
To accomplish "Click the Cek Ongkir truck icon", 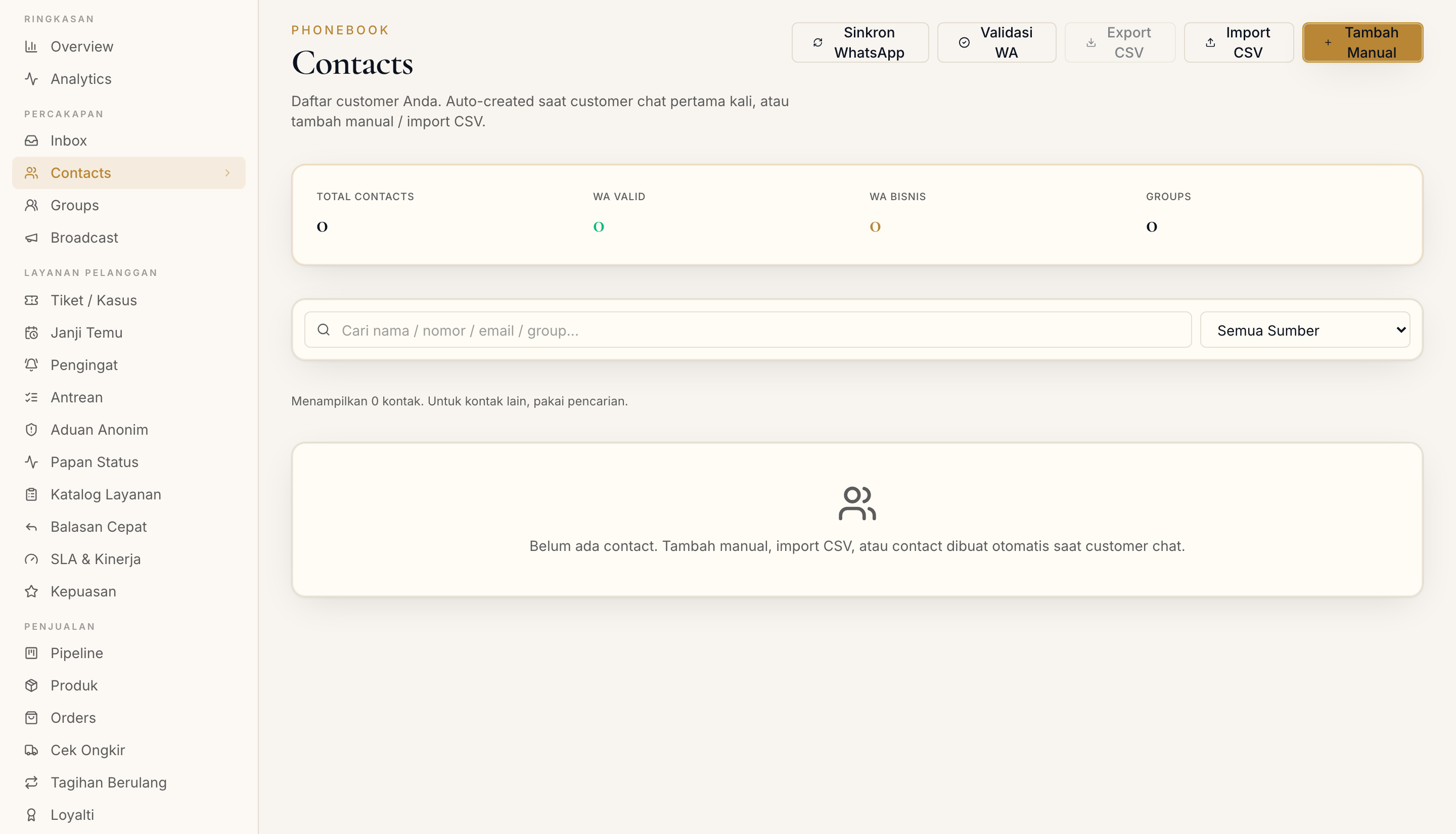I will [x=31, y=751].
